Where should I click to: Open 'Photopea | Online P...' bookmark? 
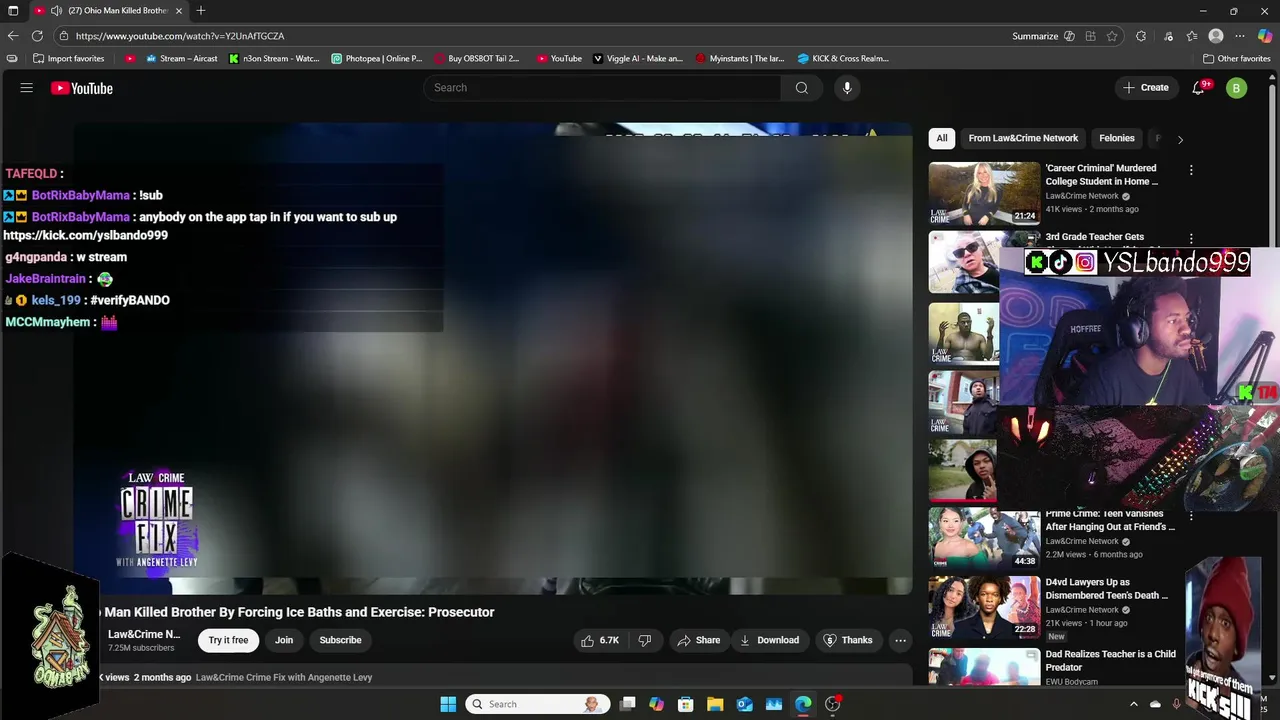point(377,59)
